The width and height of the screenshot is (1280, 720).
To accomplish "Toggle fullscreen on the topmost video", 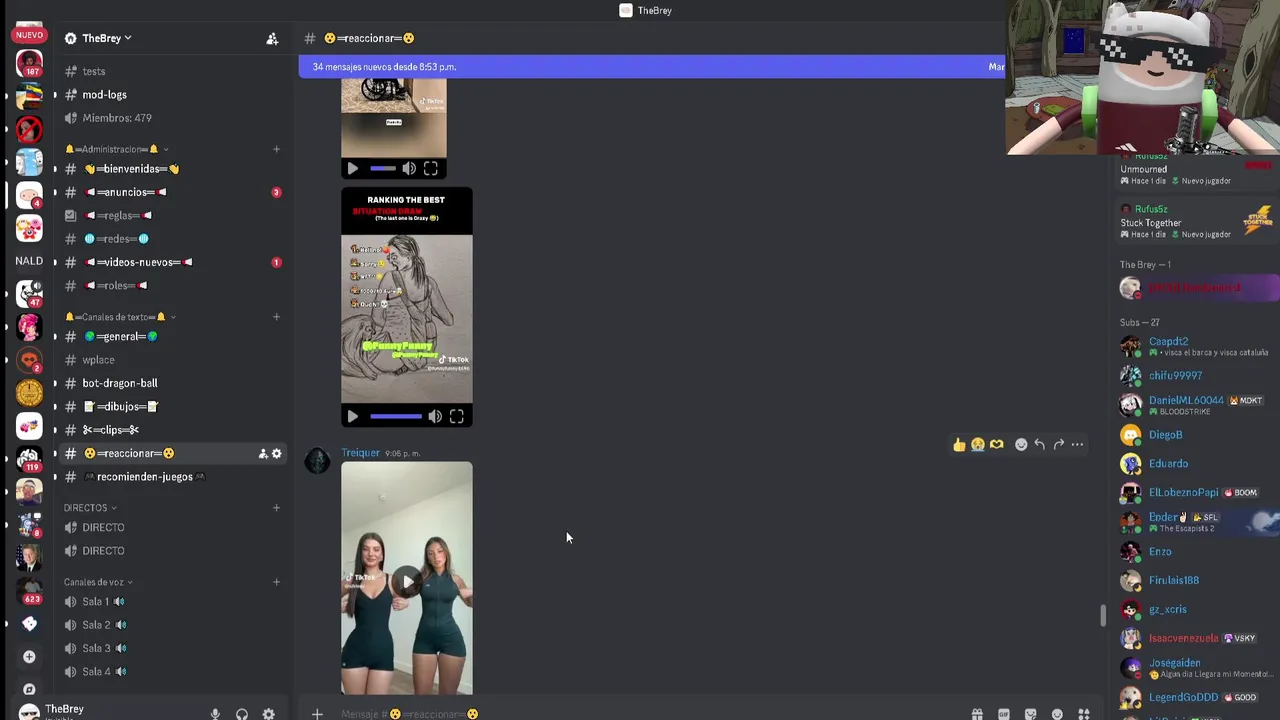I will tap(431, 169).
